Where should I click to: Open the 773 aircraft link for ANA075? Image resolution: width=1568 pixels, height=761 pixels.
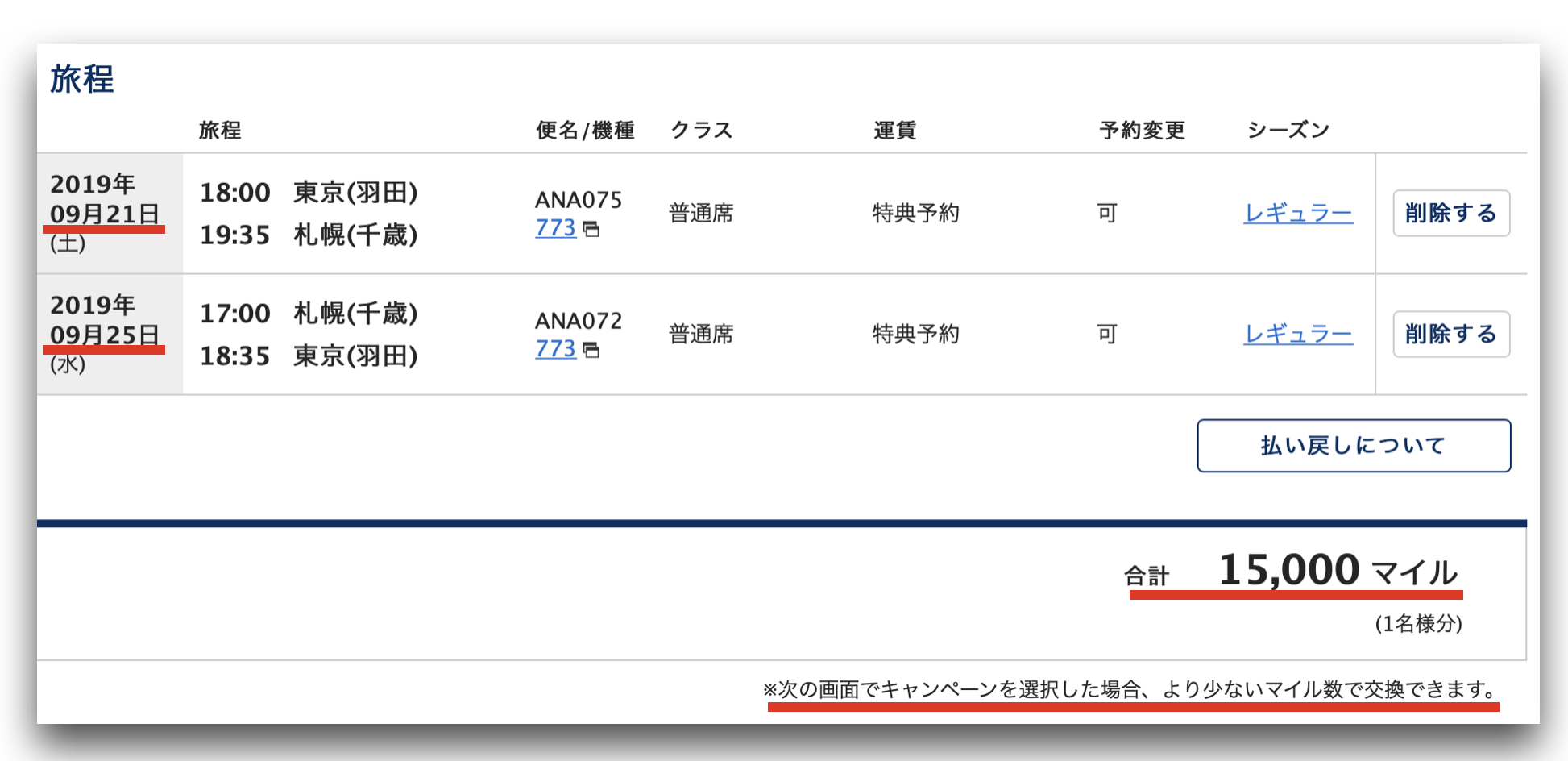[x=556, y=228]
